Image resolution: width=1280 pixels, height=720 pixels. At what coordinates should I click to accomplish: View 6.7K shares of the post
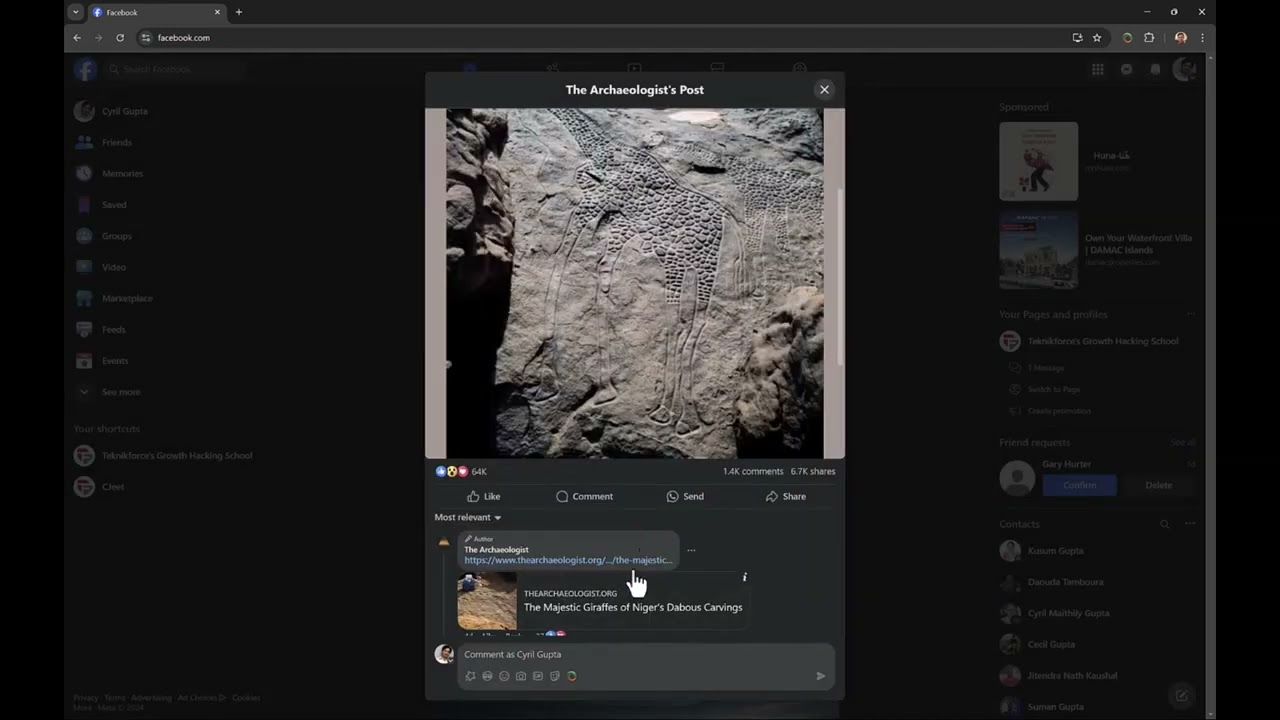tap(813, 471)
